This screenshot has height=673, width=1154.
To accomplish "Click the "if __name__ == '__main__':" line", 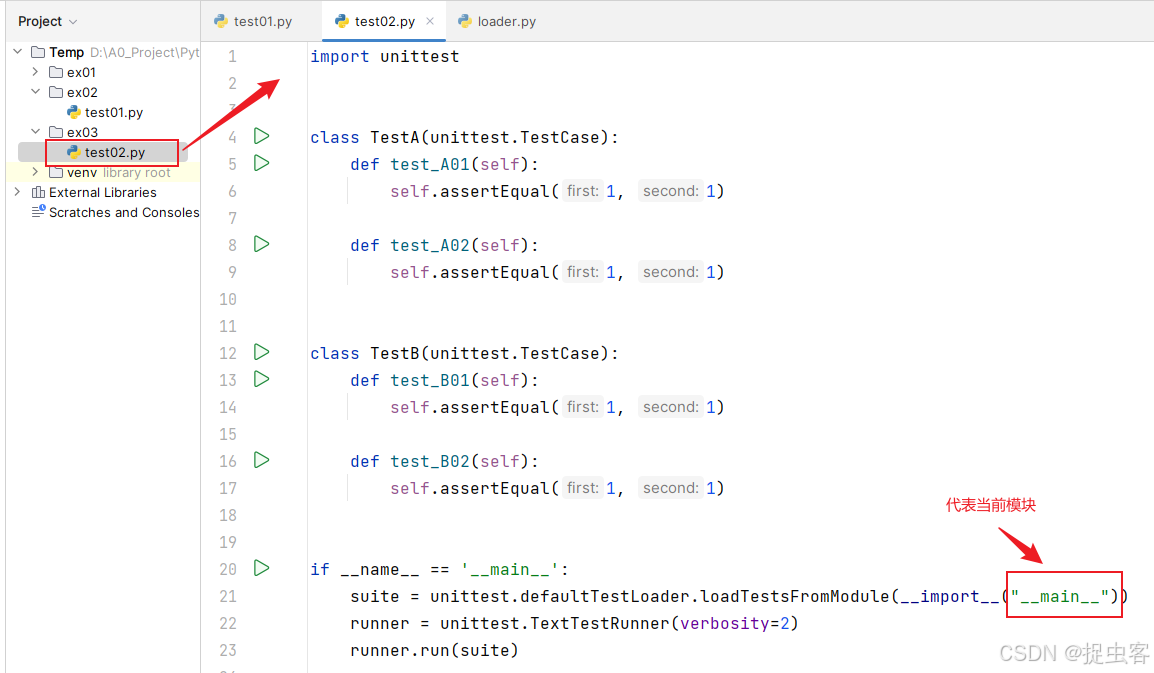I will coord(439,570).
